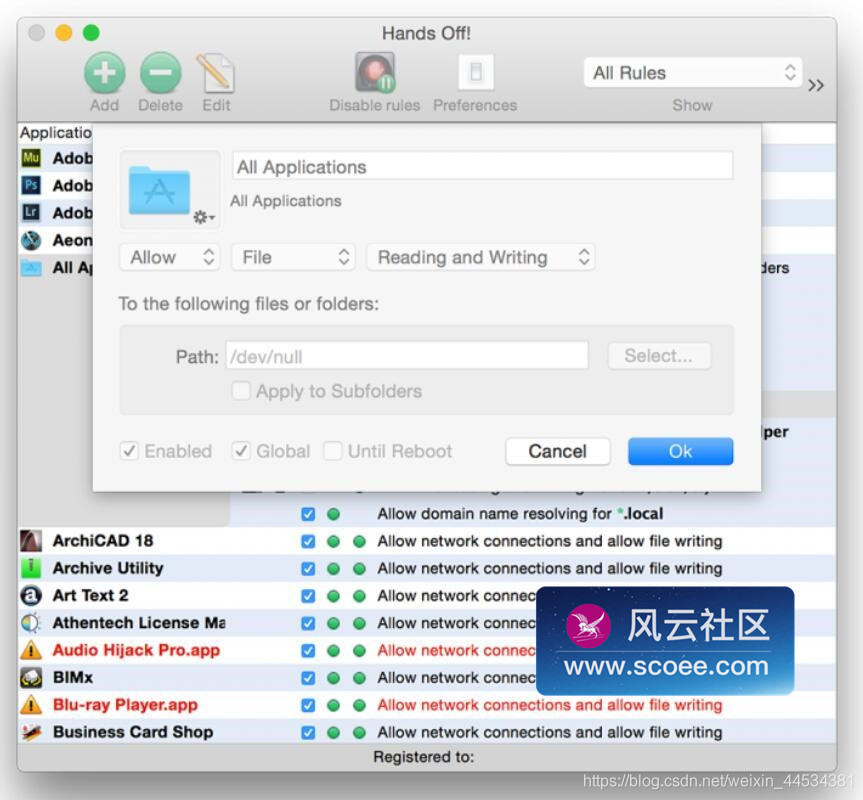Viewport: 863px width, 800px height.
Task: Click the toolbar overflow chevrons
Action: 816,85
